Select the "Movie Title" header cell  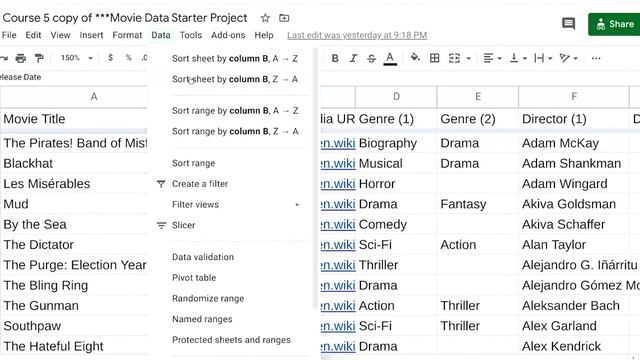74,119
